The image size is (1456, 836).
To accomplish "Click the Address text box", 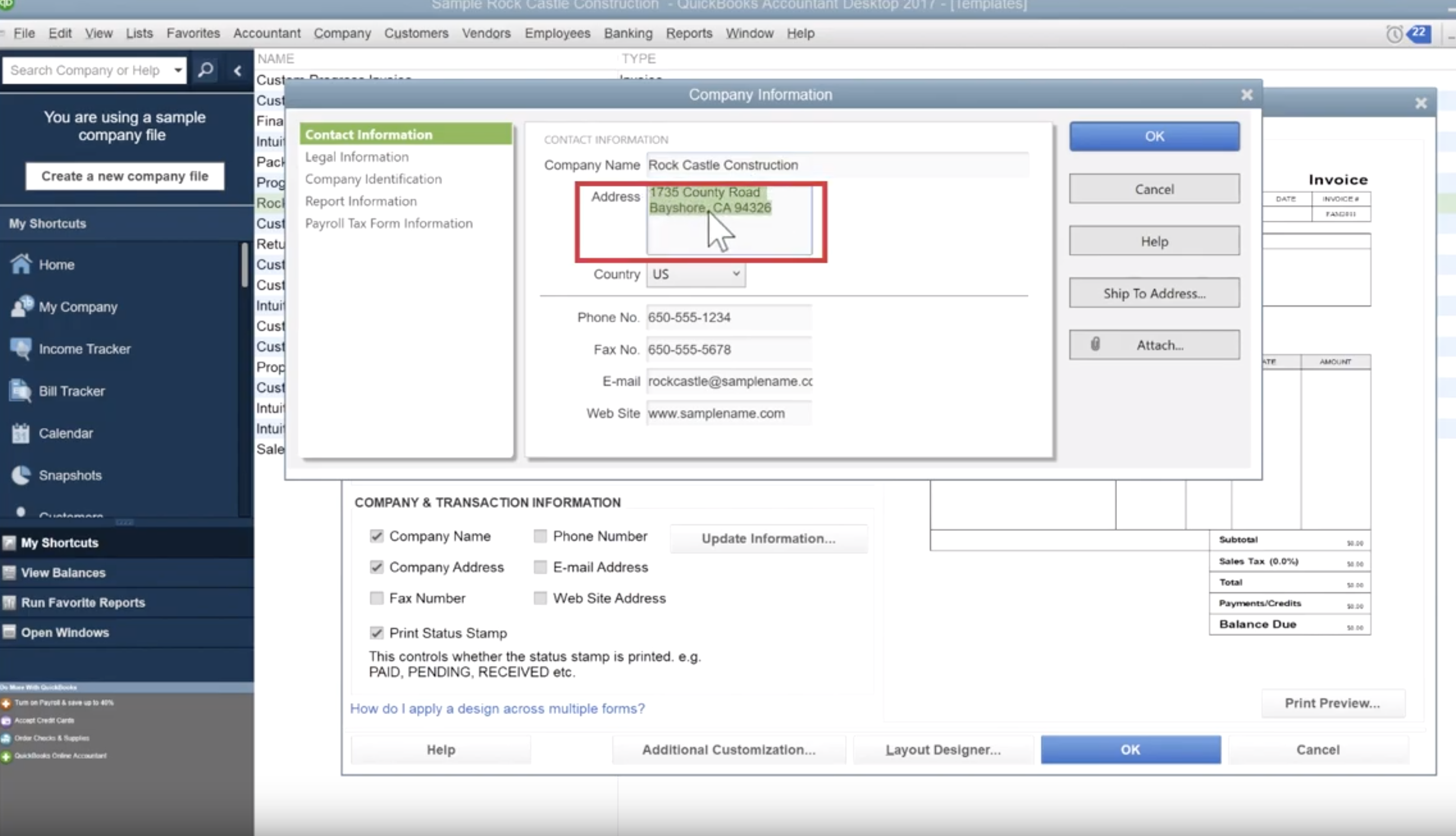I will (x=730, y=220).
